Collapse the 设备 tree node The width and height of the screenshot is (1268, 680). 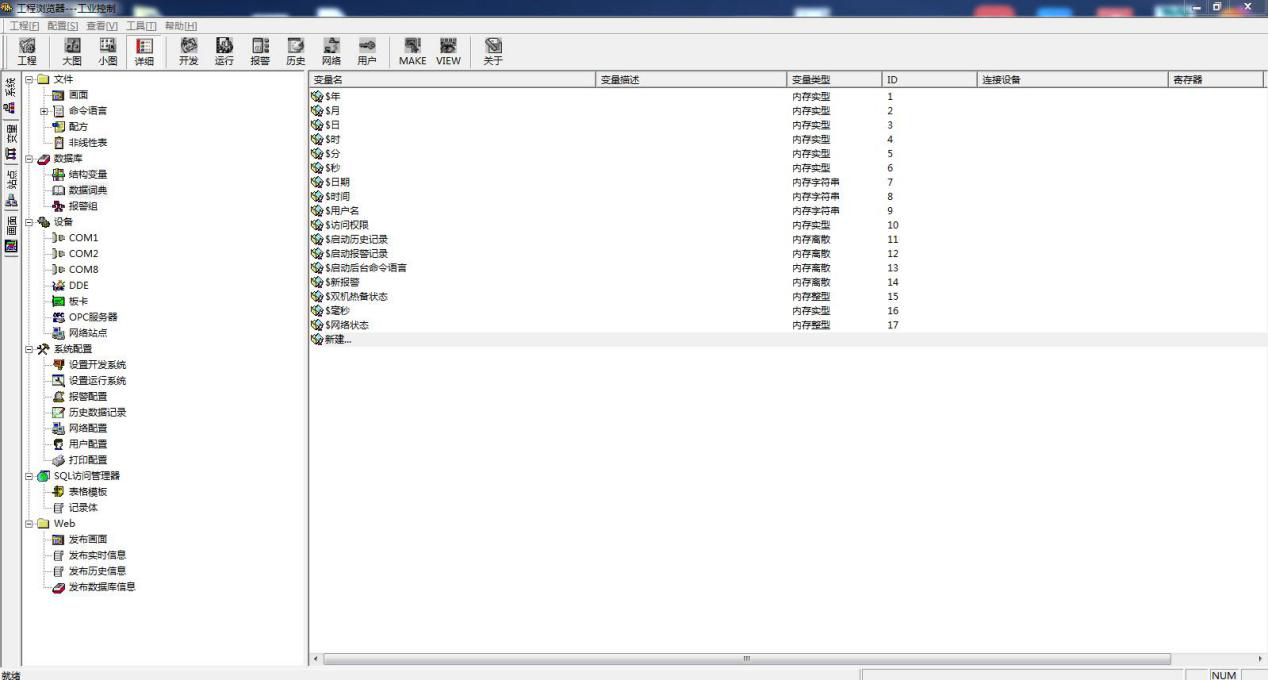29,222
